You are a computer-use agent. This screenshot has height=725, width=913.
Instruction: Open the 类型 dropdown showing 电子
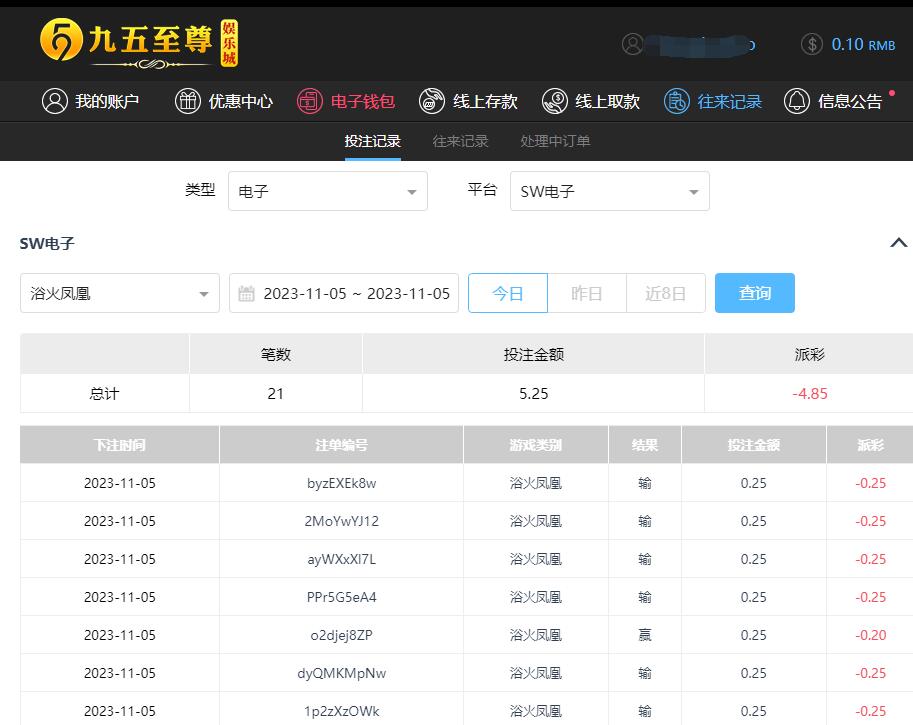[x=327, y=191]
